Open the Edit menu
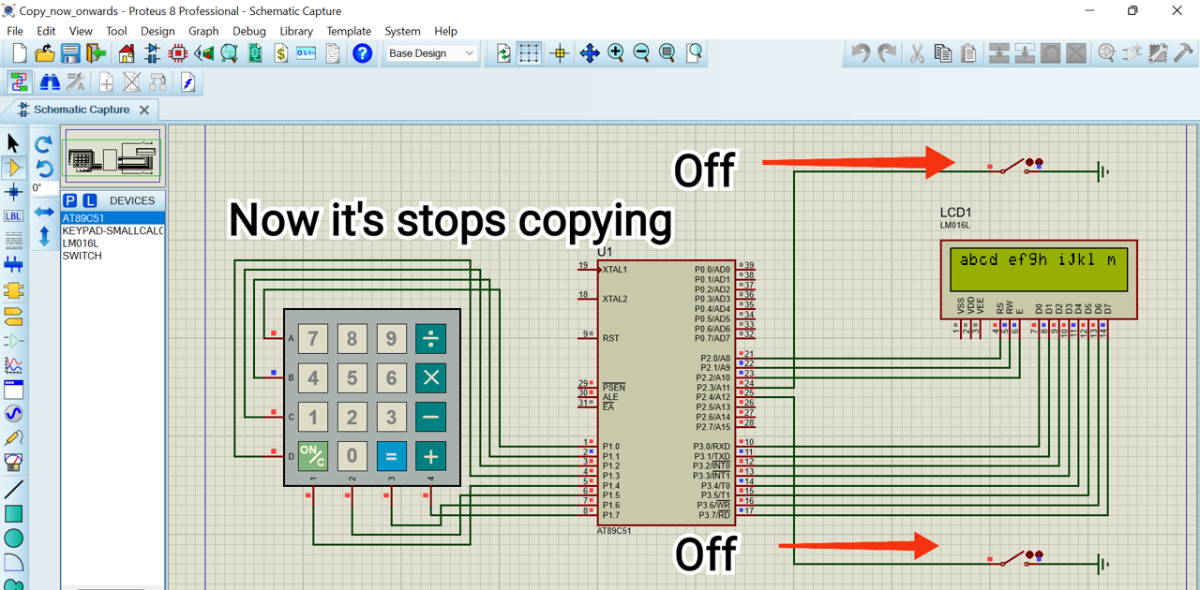The width and height of the screenshot is (1200, 590). click(46, 31)
